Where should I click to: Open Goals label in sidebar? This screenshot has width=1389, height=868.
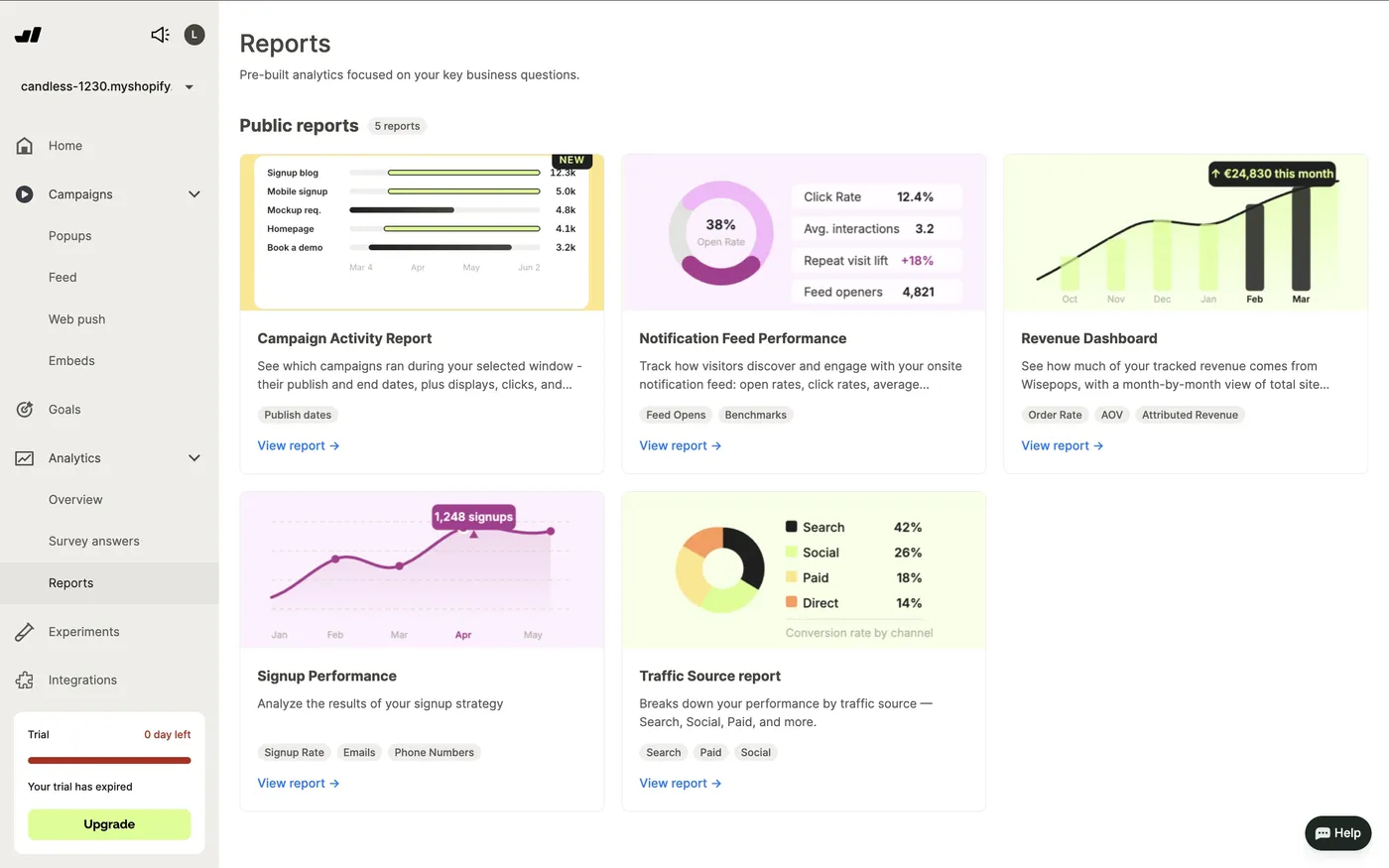coord(64,410)
